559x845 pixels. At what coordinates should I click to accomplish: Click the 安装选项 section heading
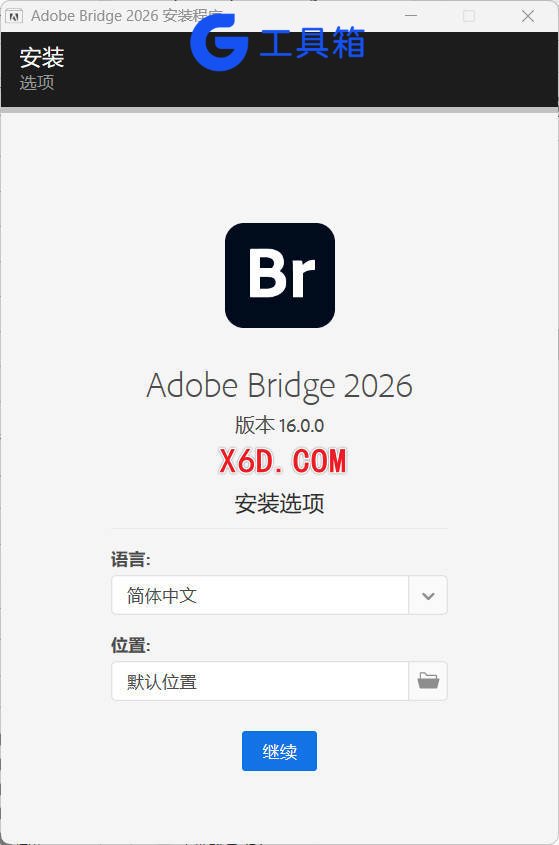(x=279, y=503)
